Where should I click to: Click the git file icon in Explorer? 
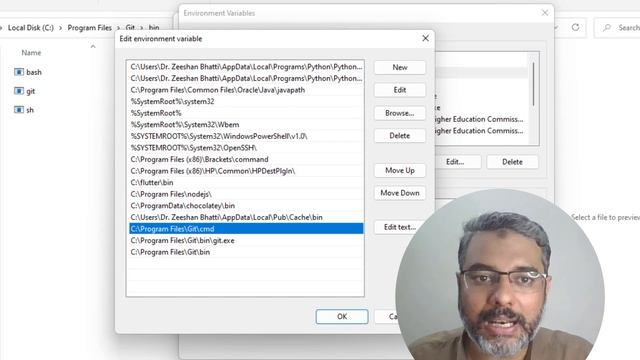tap(19, 91)
